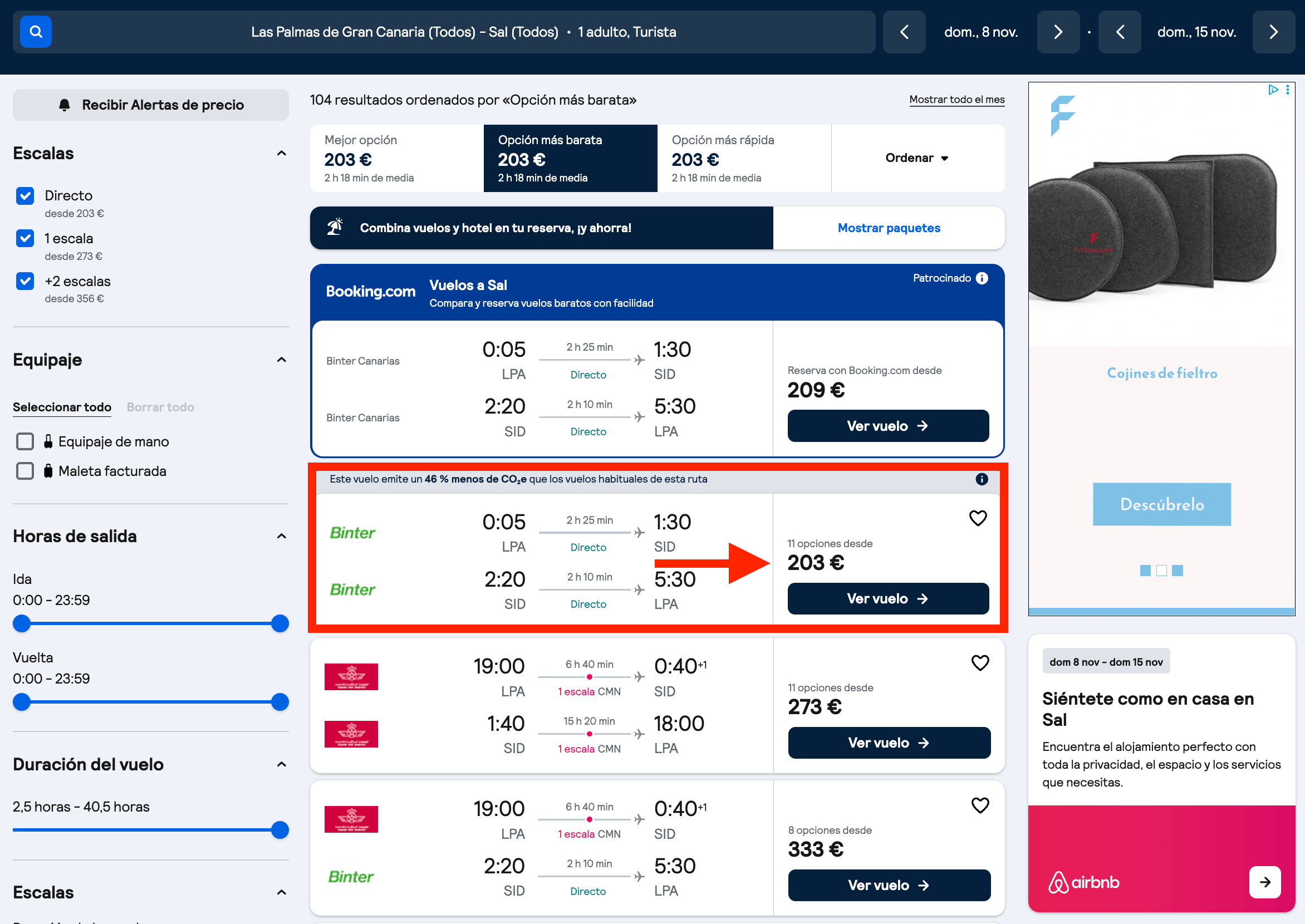Click Vuelta slider left handle
Viewport: 1305px width, 924px height.
22,702
